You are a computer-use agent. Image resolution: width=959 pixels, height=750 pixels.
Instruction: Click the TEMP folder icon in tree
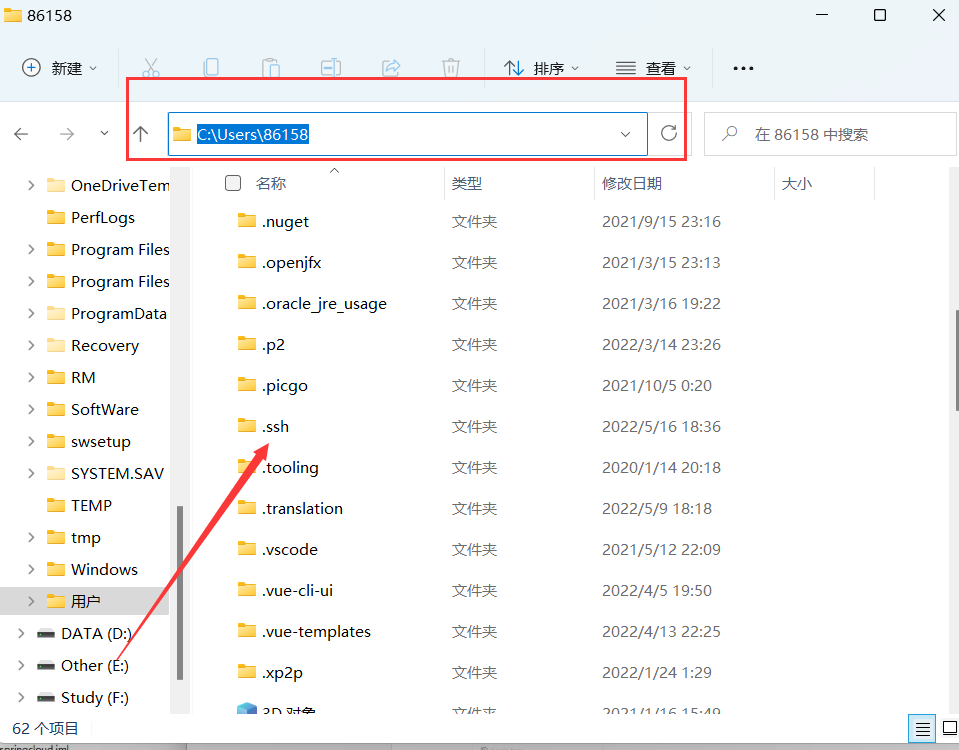[x=56, y=505]
